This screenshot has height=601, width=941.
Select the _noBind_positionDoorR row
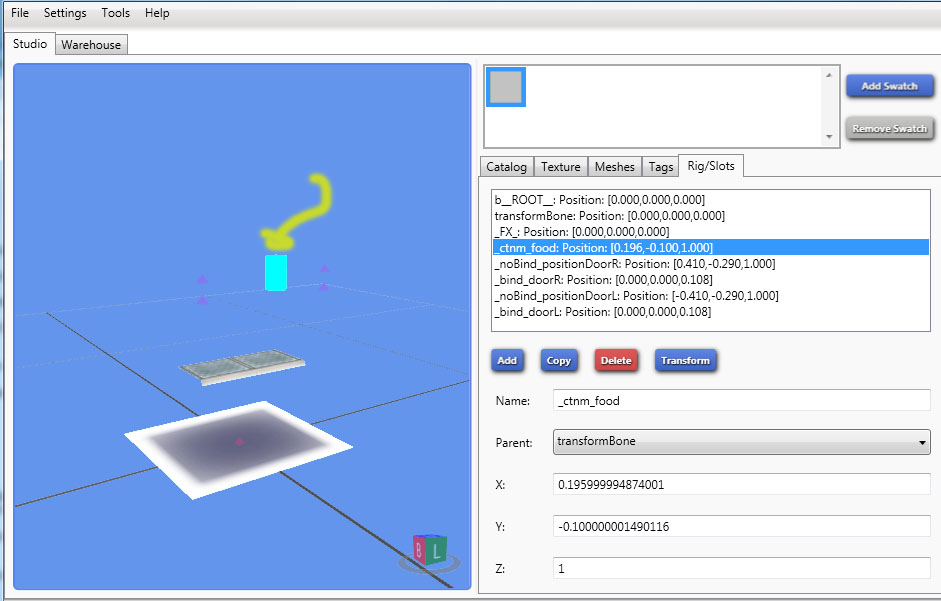click(711, 264)
